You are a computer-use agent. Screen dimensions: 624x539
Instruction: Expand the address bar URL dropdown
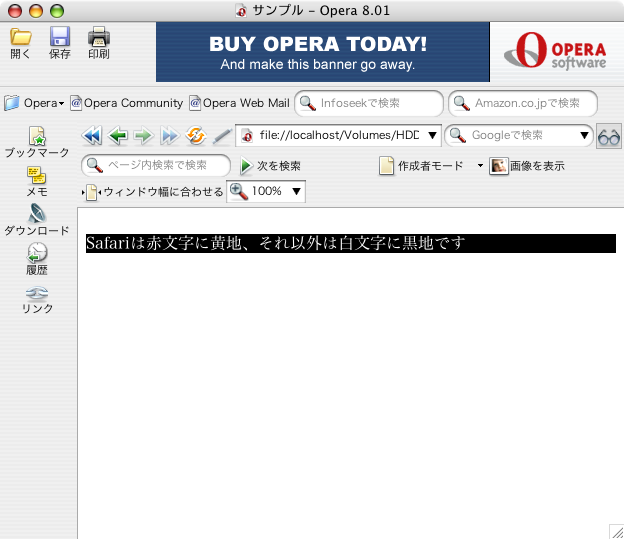(432, 135)
